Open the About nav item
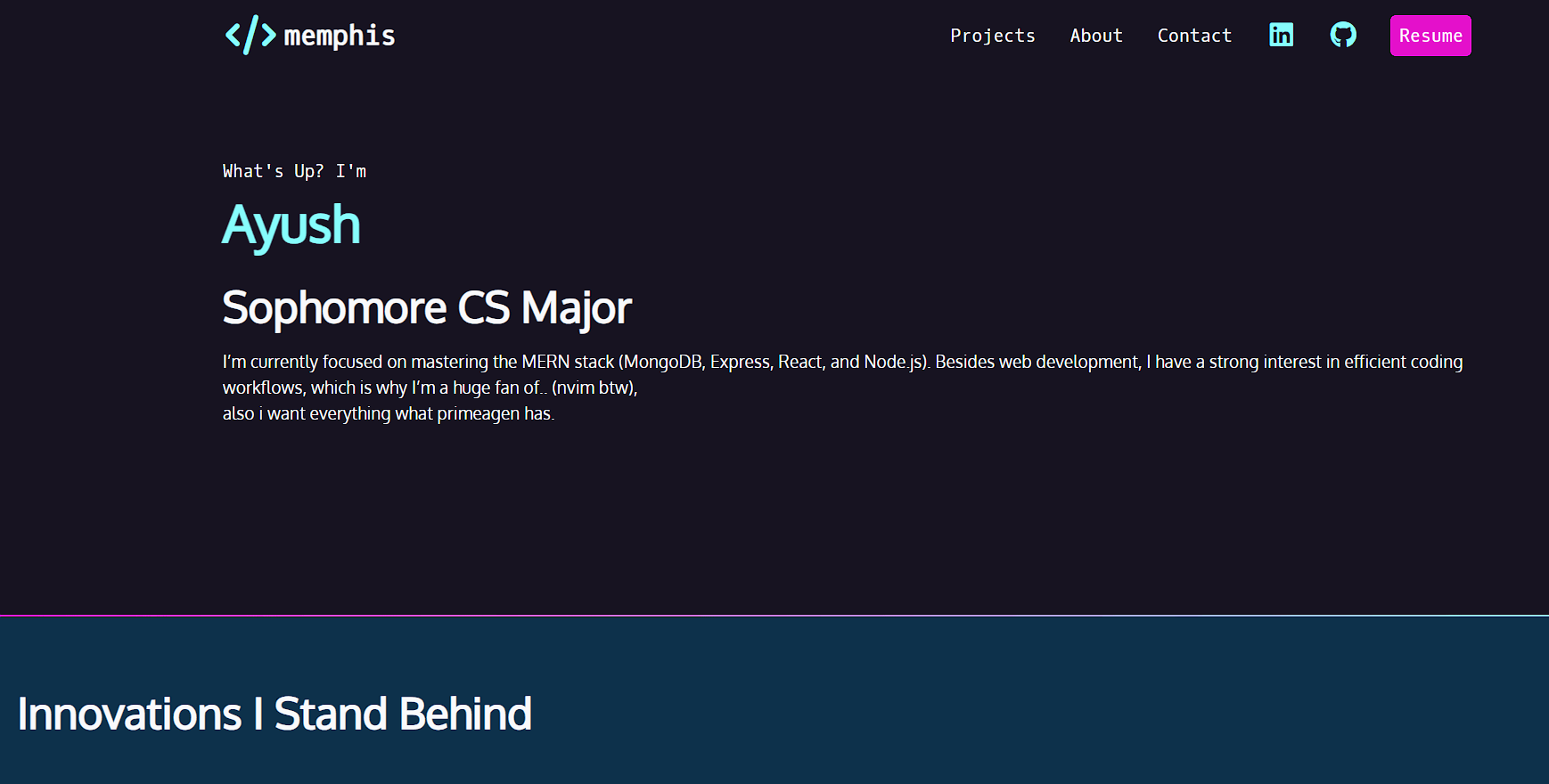 coord(1096,36)
